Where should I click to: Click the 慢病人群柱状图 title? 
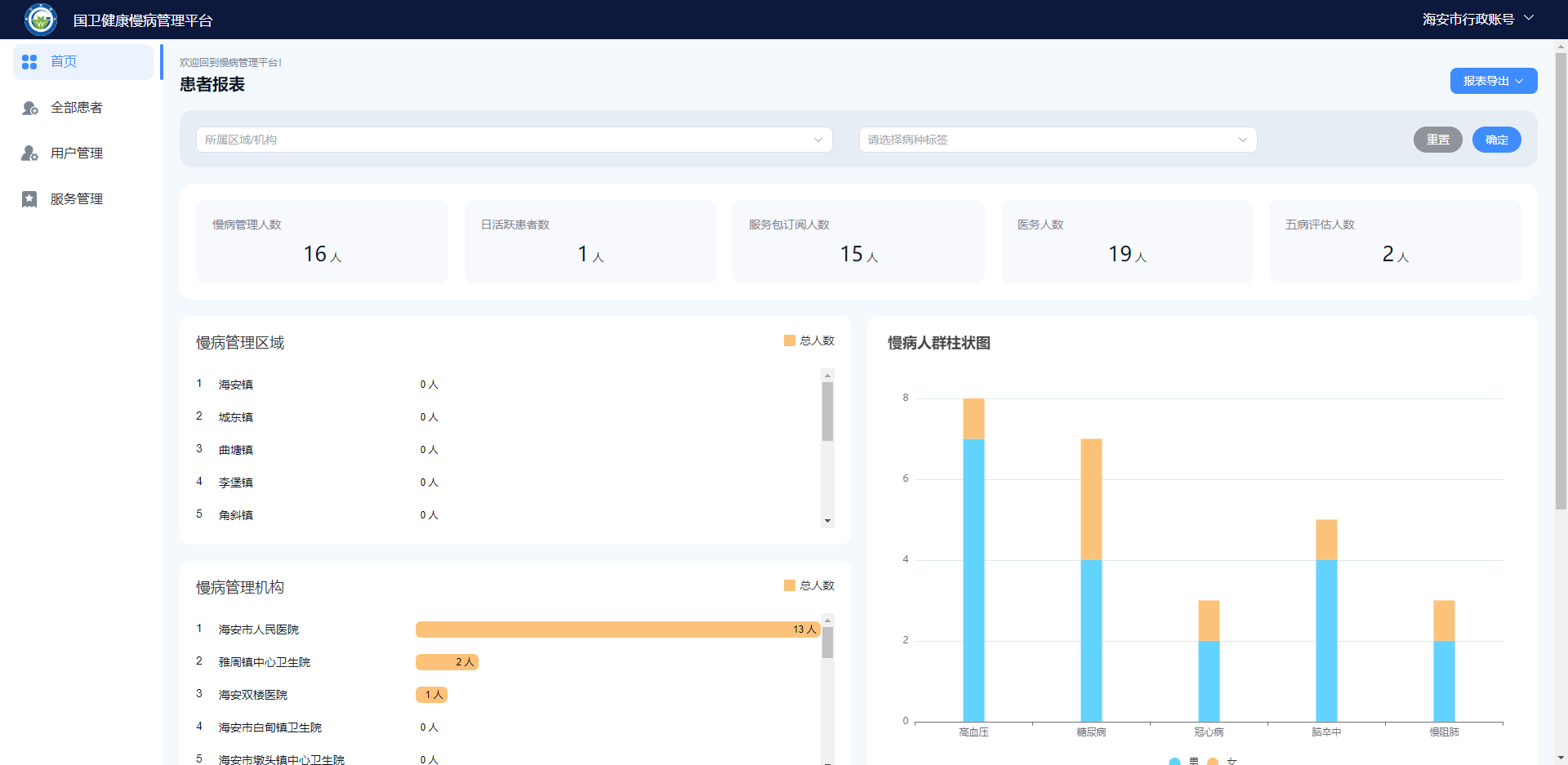(x=939, y=343)
